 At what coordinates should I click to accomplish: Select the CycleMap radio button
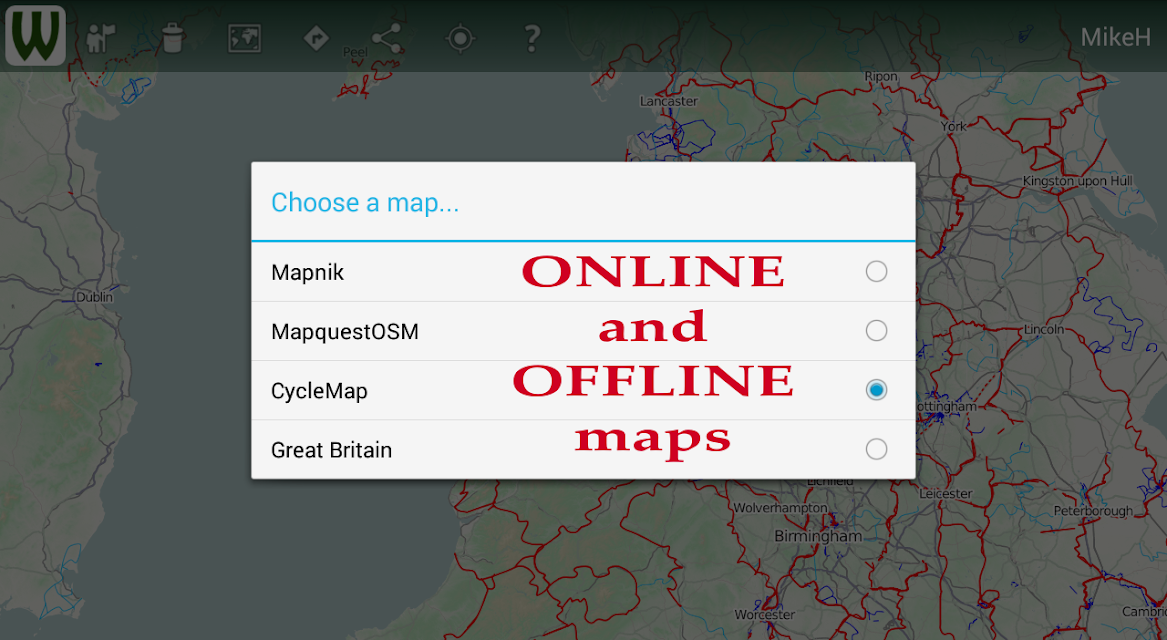[876, 390]
